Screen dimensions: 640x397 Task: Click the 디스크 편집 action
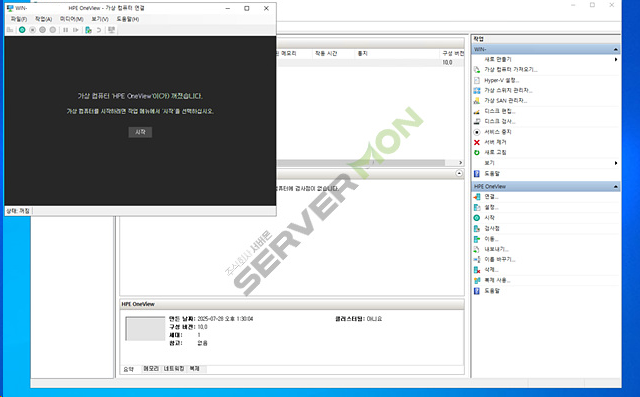click(500, 111)
